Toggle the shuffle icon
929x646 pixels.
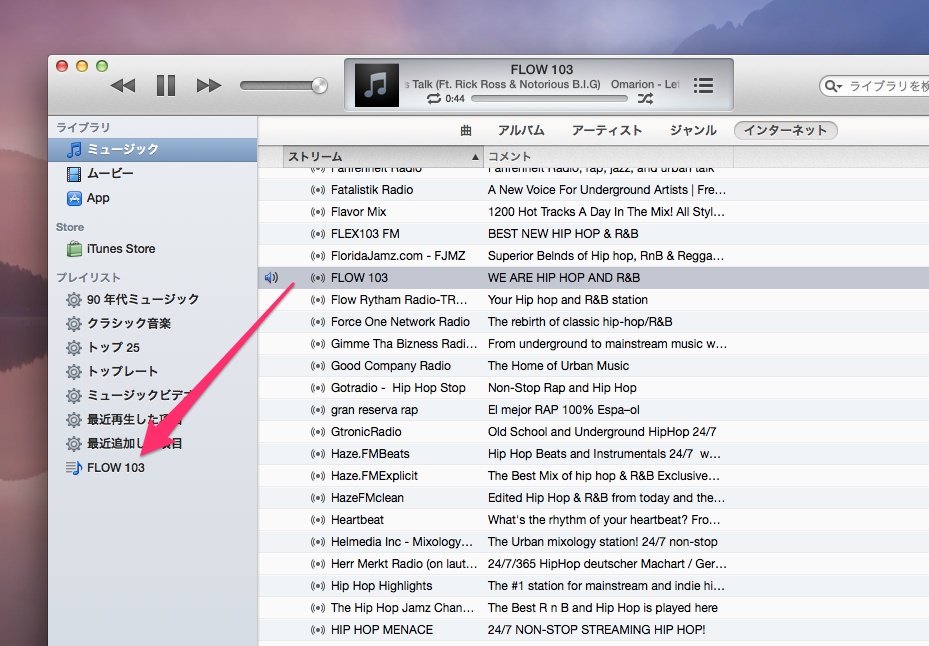(x=645, y=98)
